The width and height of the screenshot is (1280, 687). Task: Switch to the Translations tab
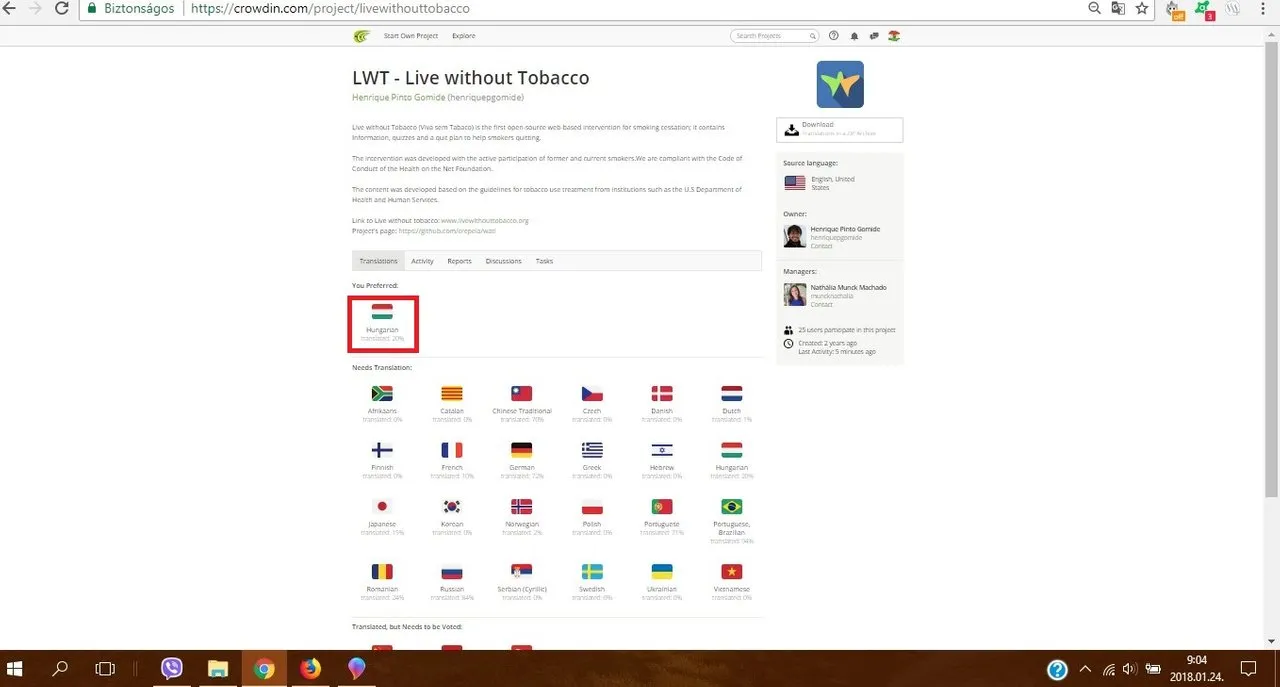point(379,261)
